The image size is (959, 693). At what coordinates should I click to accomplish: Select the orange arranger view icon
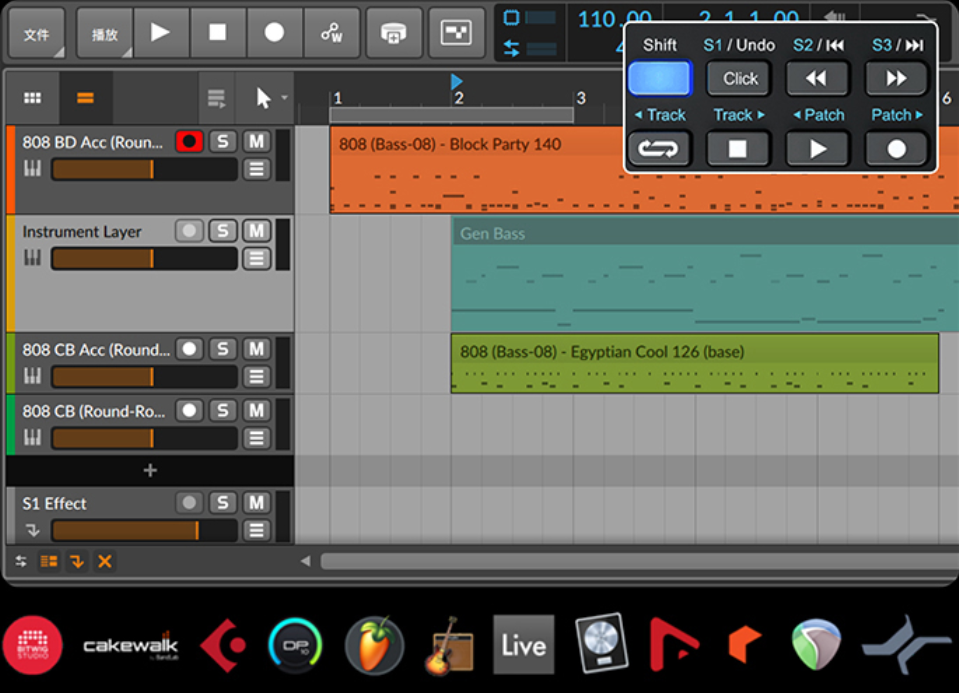tap(85, 98)
